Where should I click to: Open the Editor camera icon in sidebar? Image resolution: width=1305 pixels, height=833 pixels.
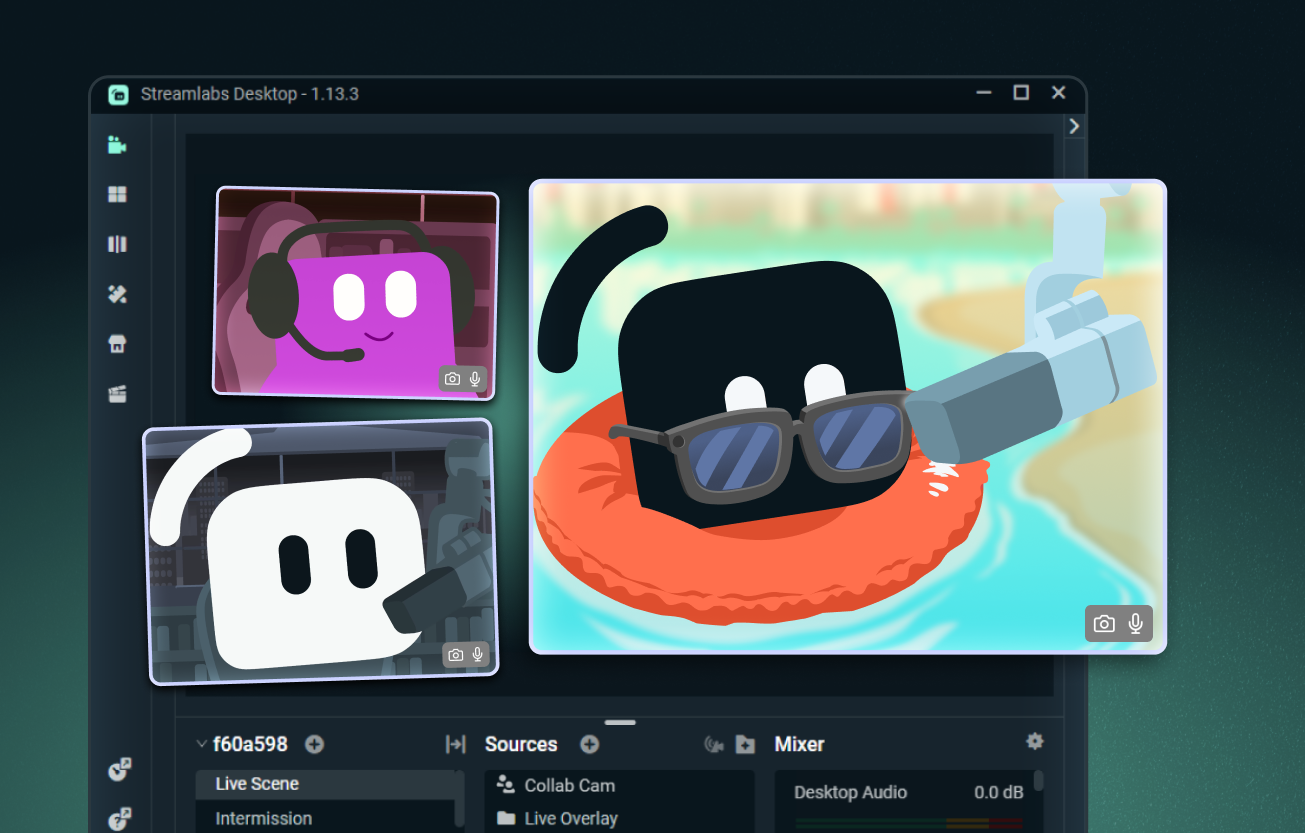(x=118, y=144)
